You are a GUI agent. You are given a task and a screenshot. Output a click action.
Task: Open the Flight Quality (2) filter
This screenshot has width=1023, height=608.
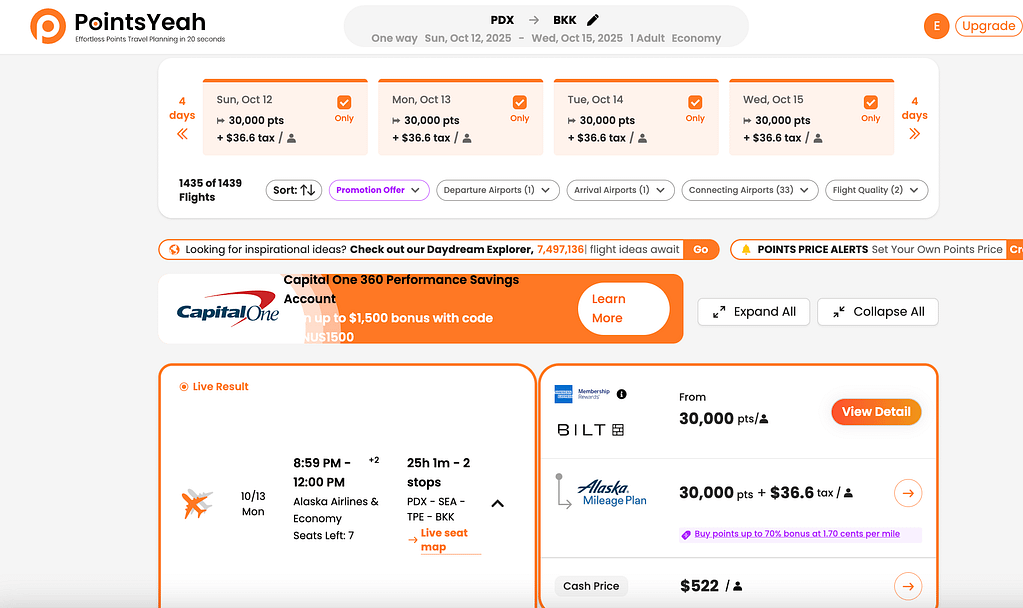(x=876, y=190)
